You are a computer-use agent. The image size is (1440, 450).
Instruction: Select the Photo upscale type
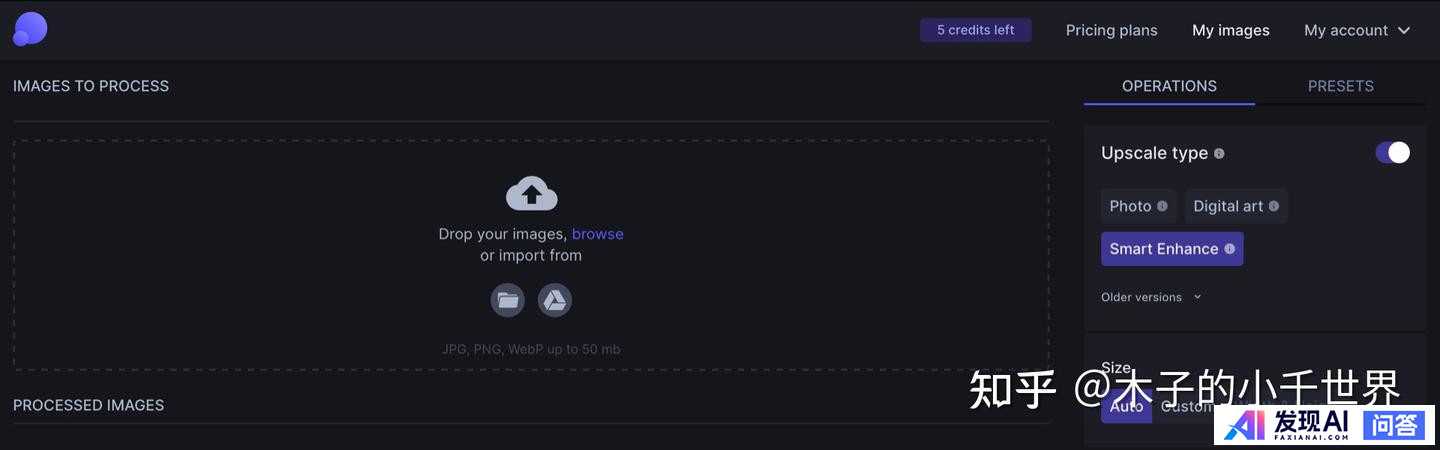tap(1138, 206)
